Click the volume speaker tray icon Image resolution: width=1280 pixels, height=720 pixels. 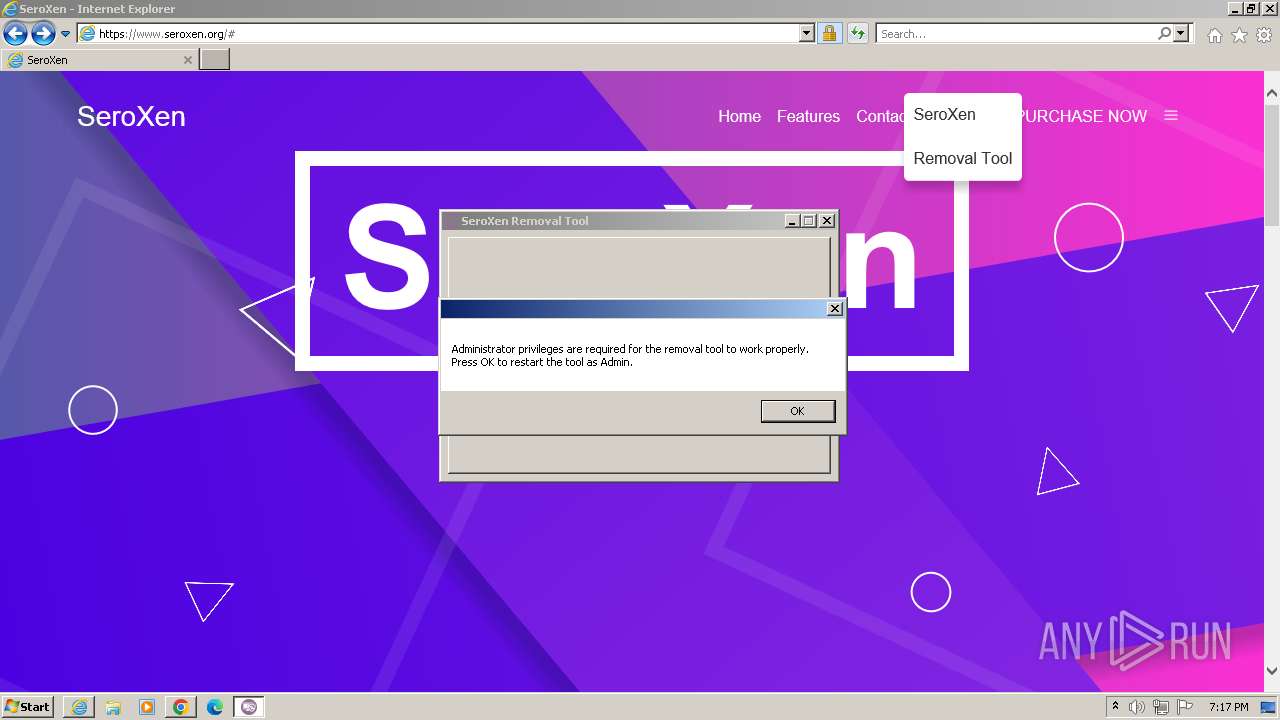click(x=1137, y=707)
